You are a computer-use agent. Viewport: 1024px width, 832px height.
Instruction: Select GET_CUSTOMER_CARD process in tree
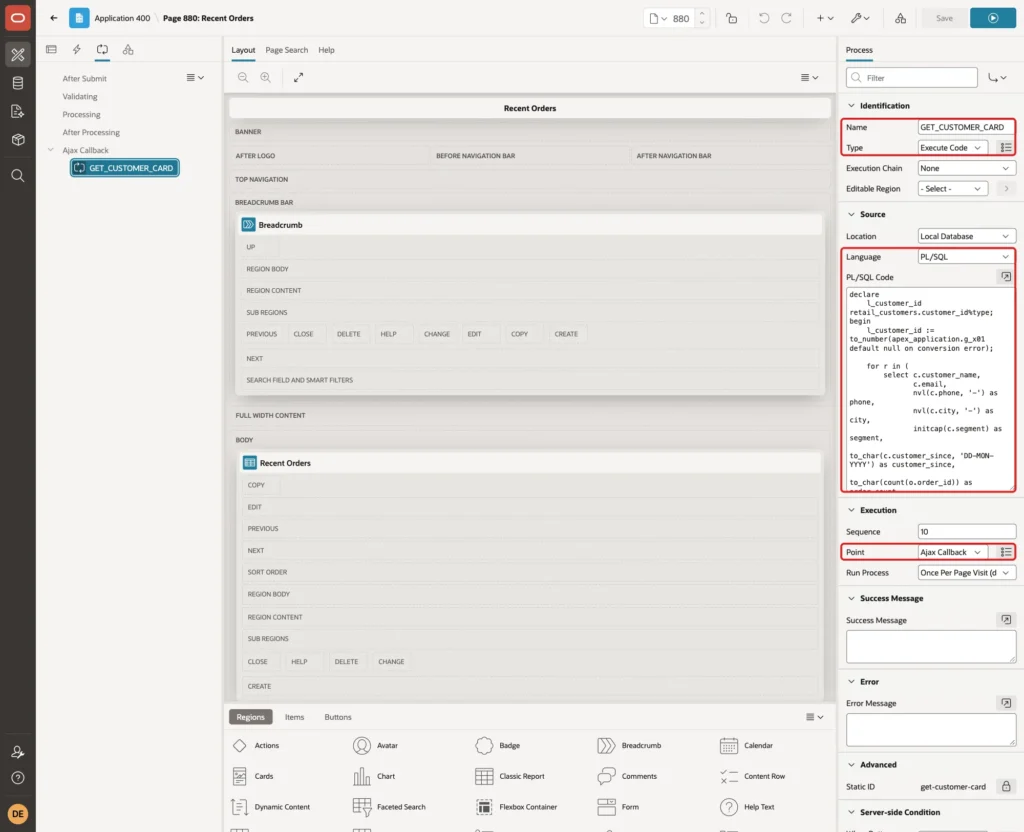[x=125, y=168]
